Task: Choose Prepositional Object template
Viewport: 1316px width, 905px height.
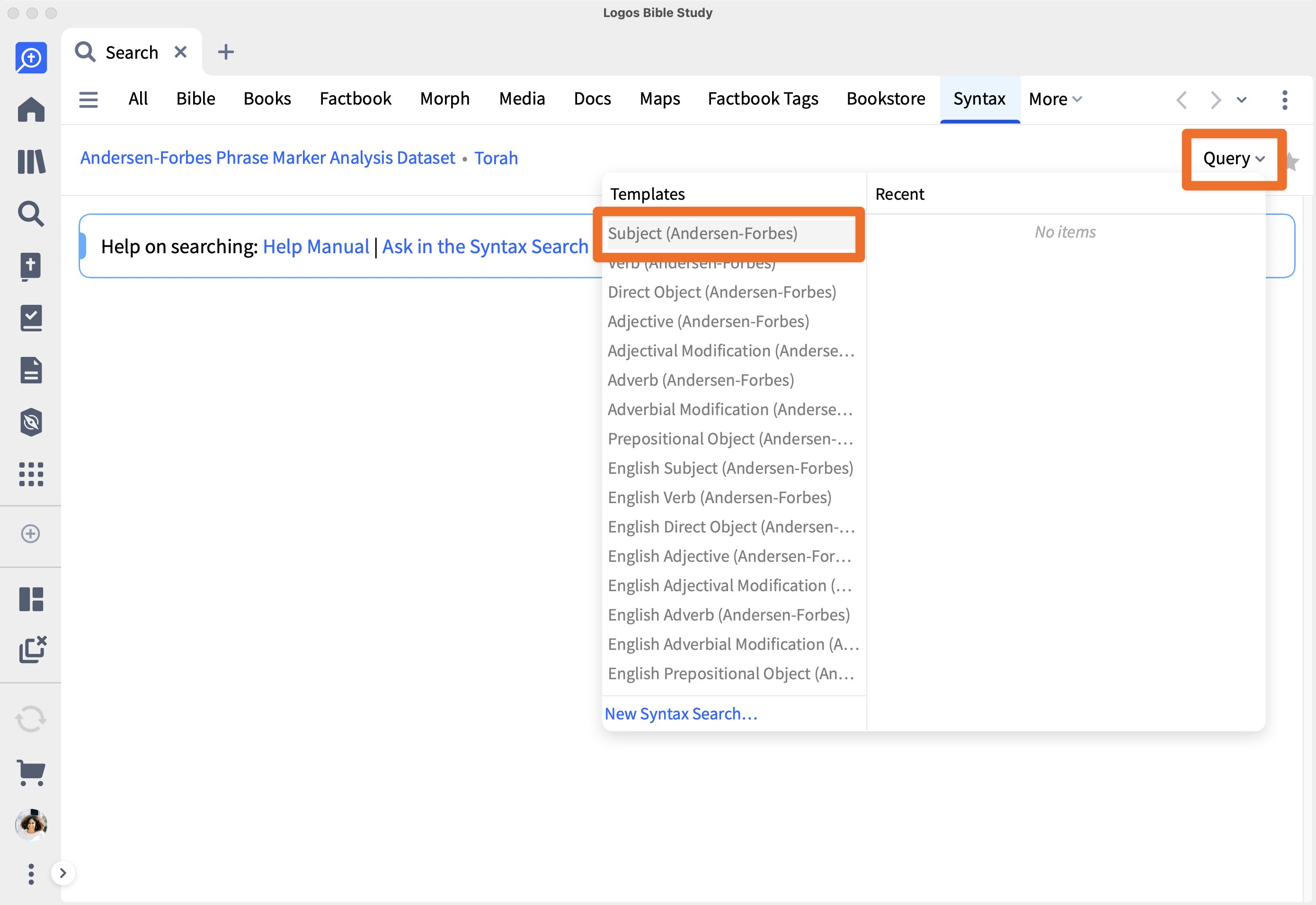Action: 730,439
